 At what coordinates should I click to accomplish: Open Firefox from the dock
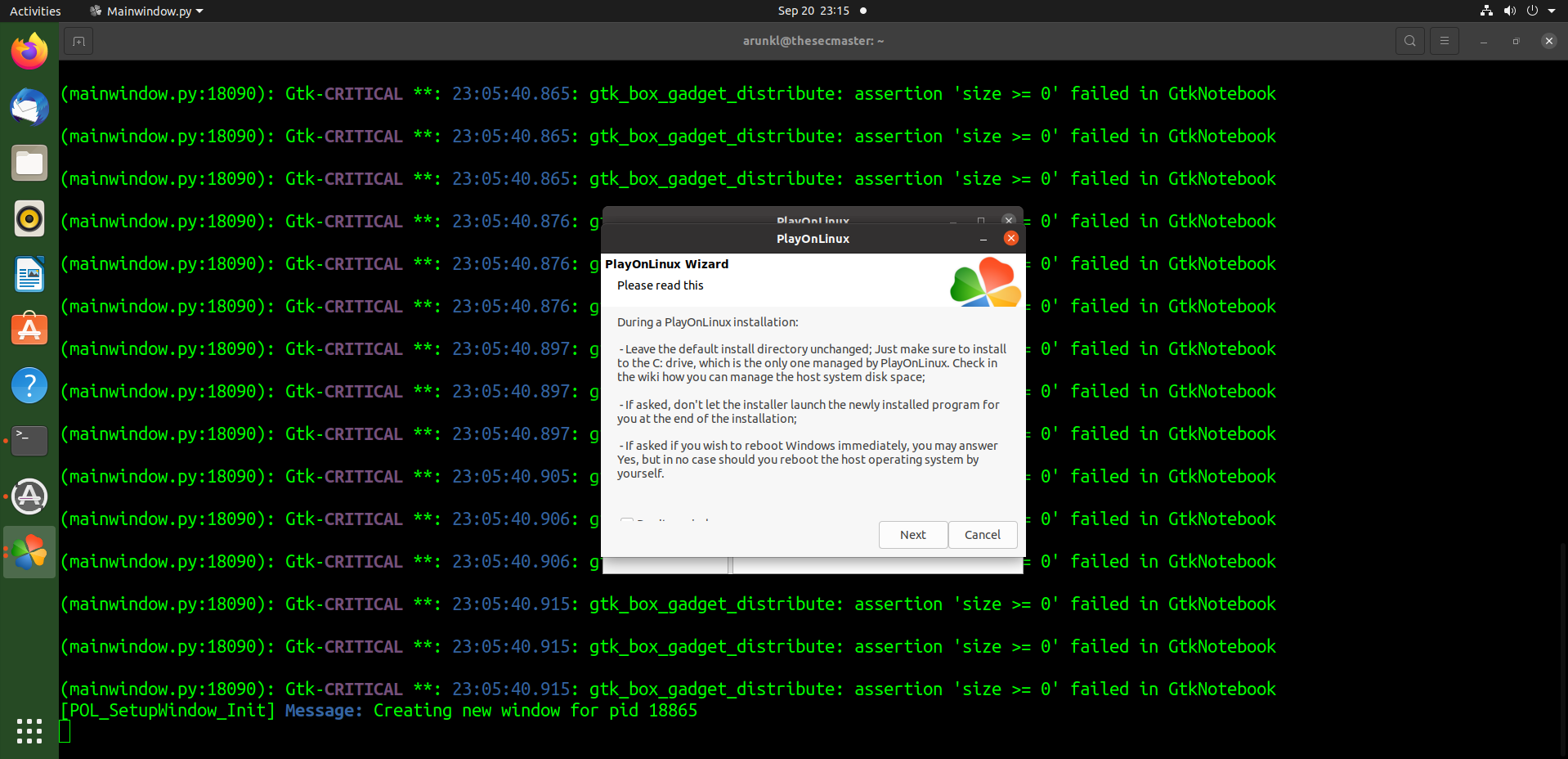pos(29,52)
